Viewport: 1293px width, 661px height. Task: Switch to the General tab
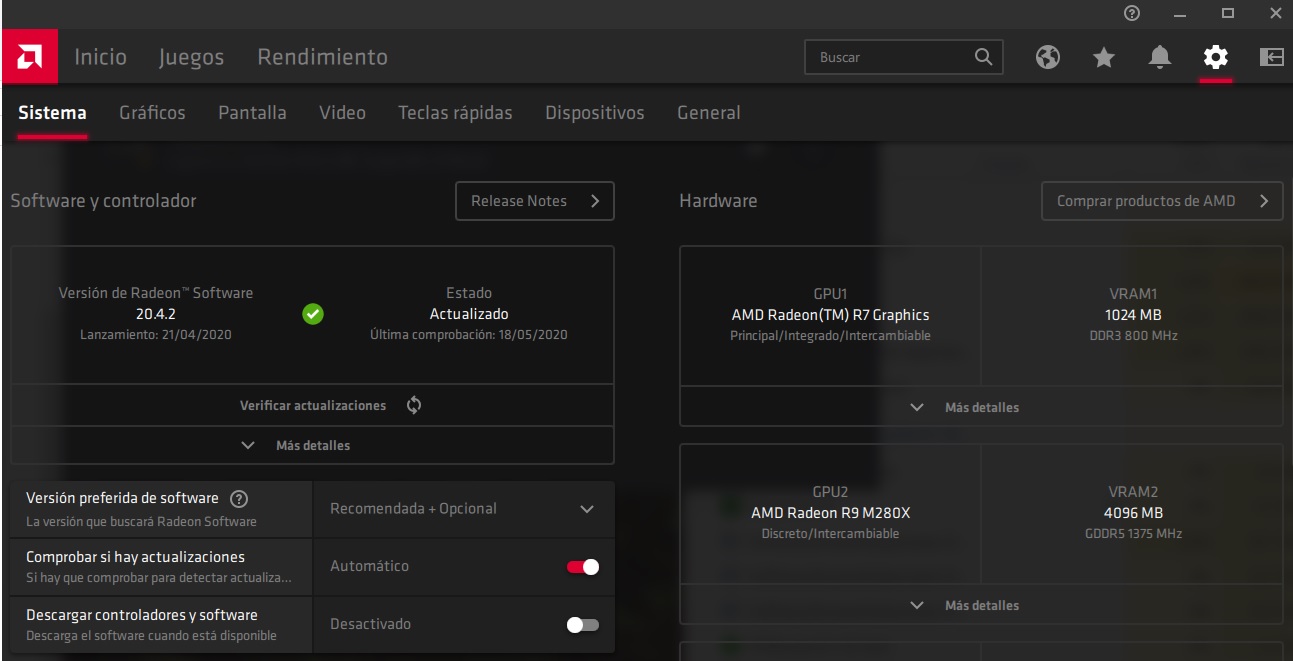[709, 113]
